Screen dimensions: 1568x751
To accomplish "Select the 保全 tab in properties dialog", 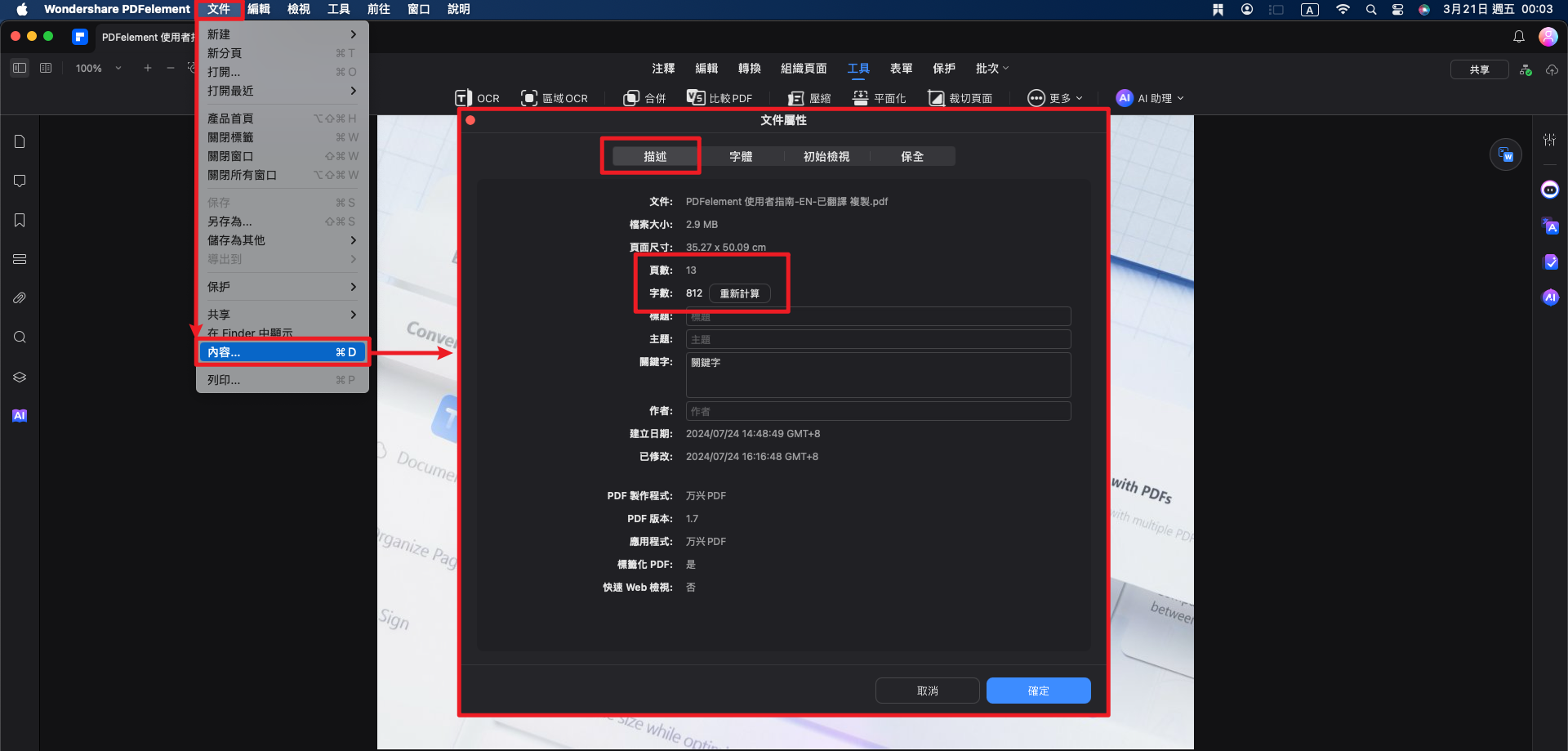I will [x=911, y=157].
